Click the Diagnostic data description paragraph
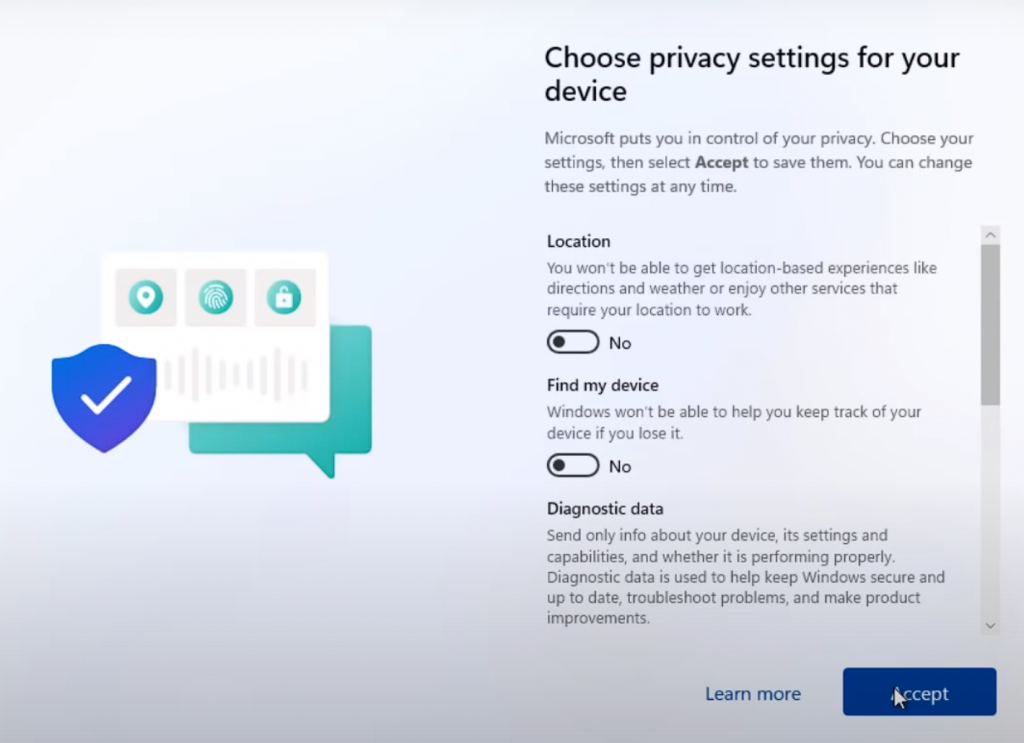Image resolution: width=1024 pixels, height=743 pixels. 745,577
